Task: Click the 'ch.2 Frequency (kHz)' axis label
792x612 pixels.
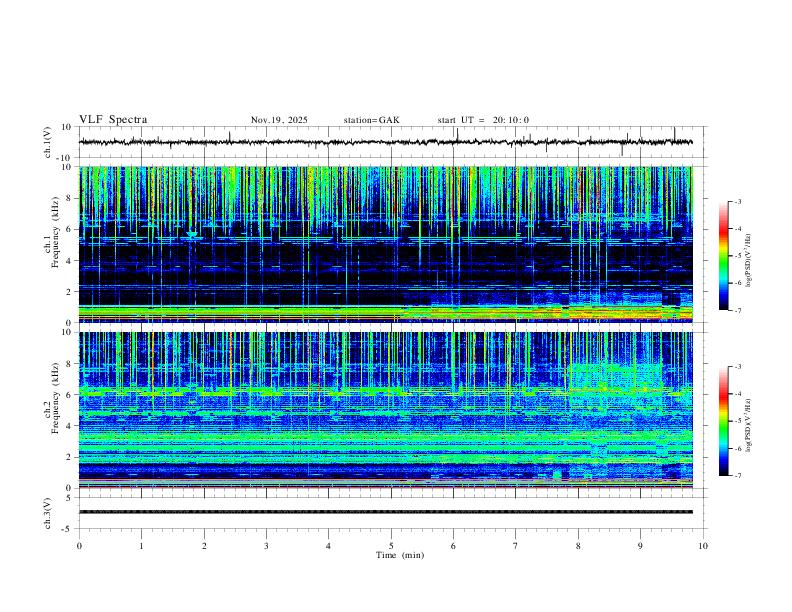Action: 51,398
